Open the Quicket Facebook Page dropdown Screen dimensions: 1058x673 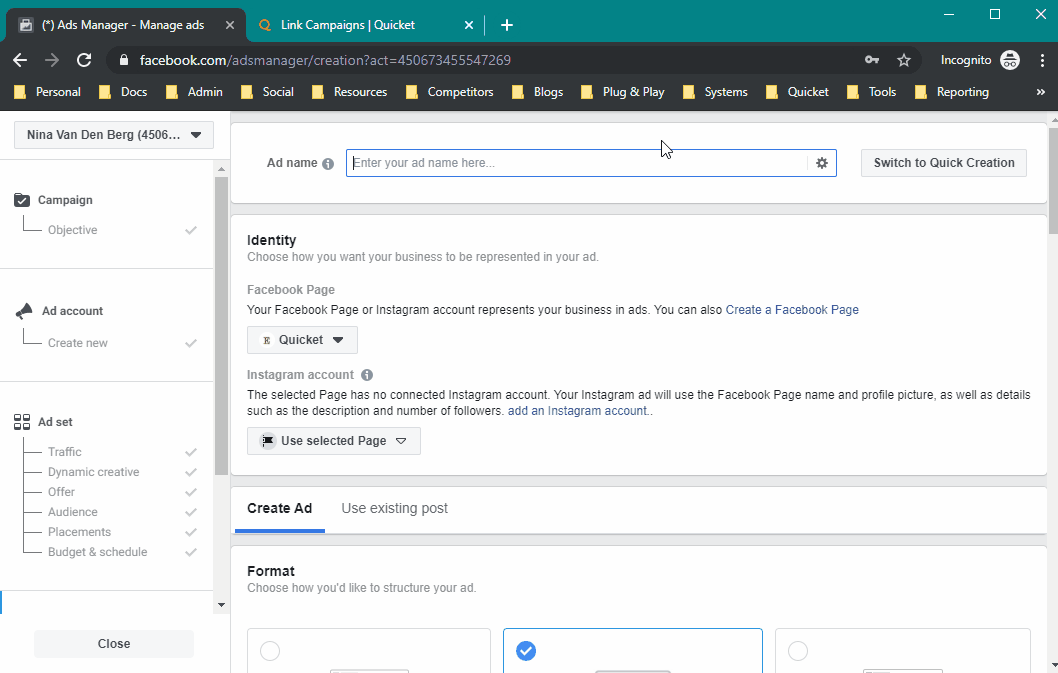click(x=302, y=340)
